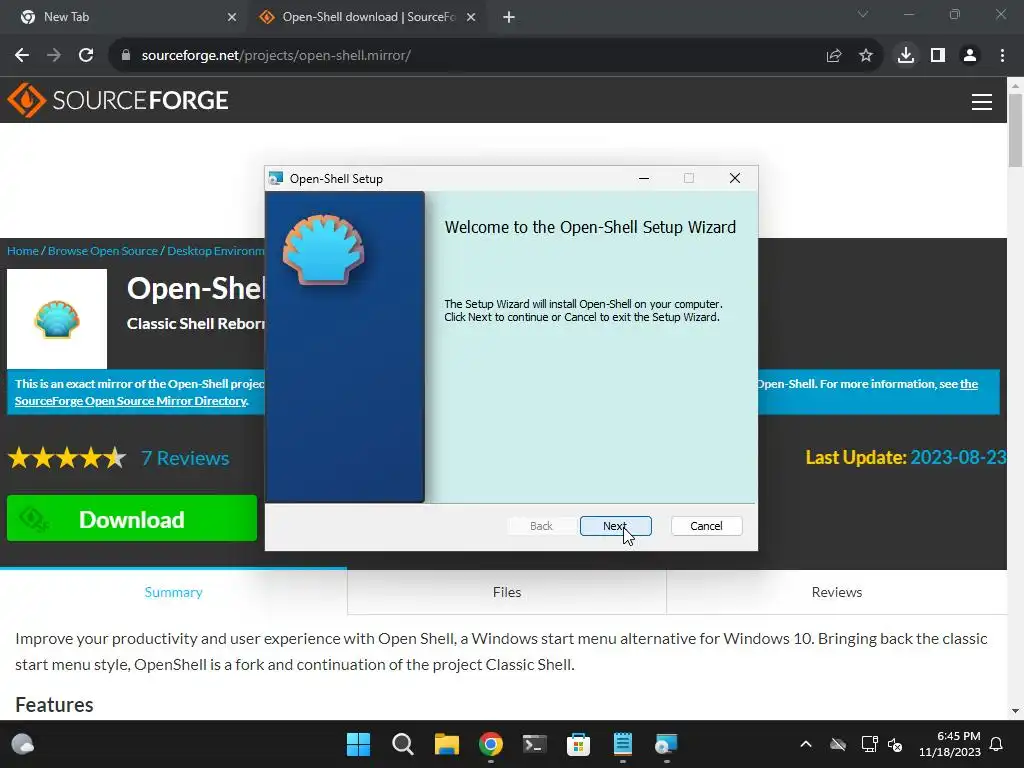Open a new browser tab with plus

coord(509,17)
